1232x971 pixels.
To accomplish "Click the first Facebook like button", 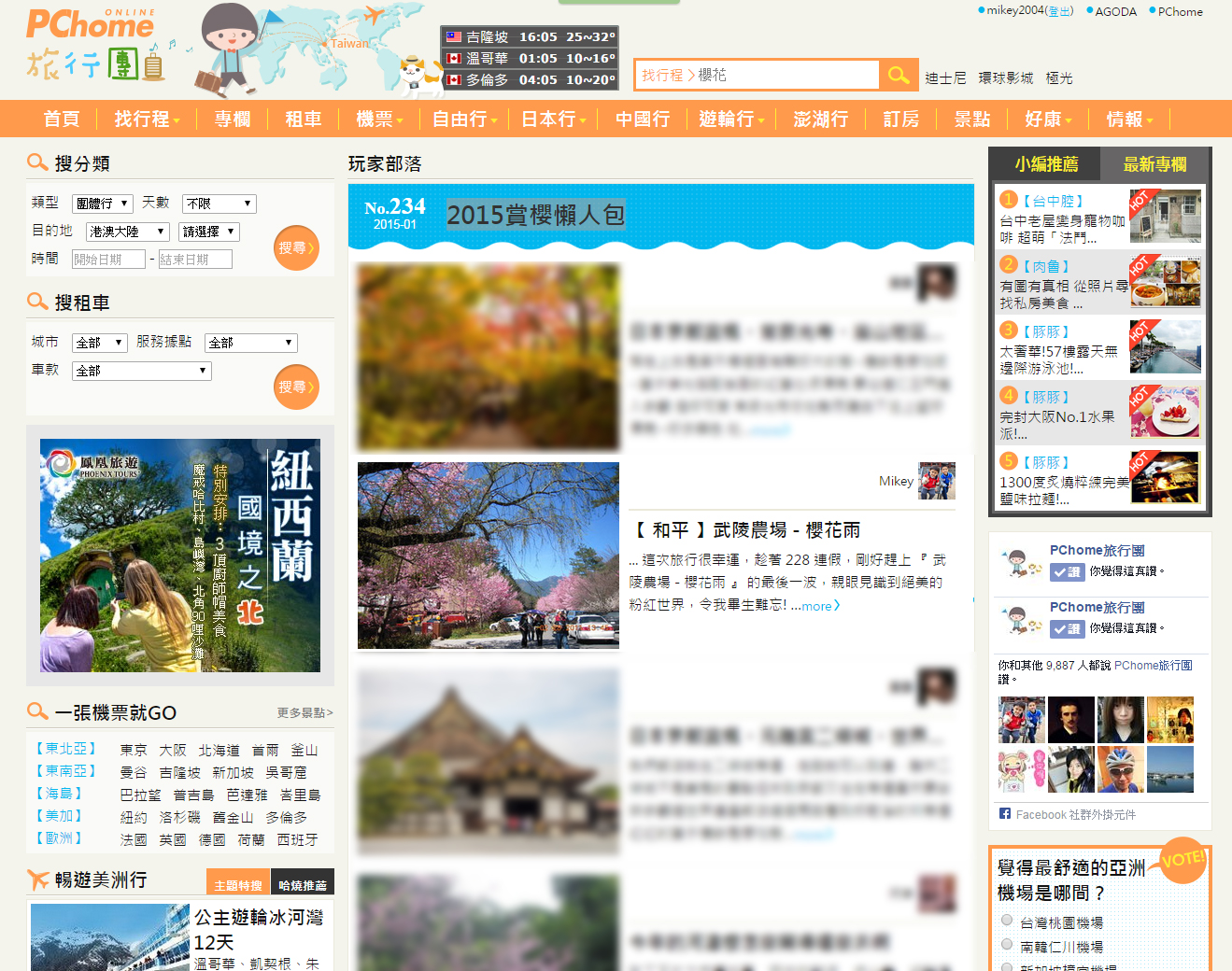I will [1067, 572].
